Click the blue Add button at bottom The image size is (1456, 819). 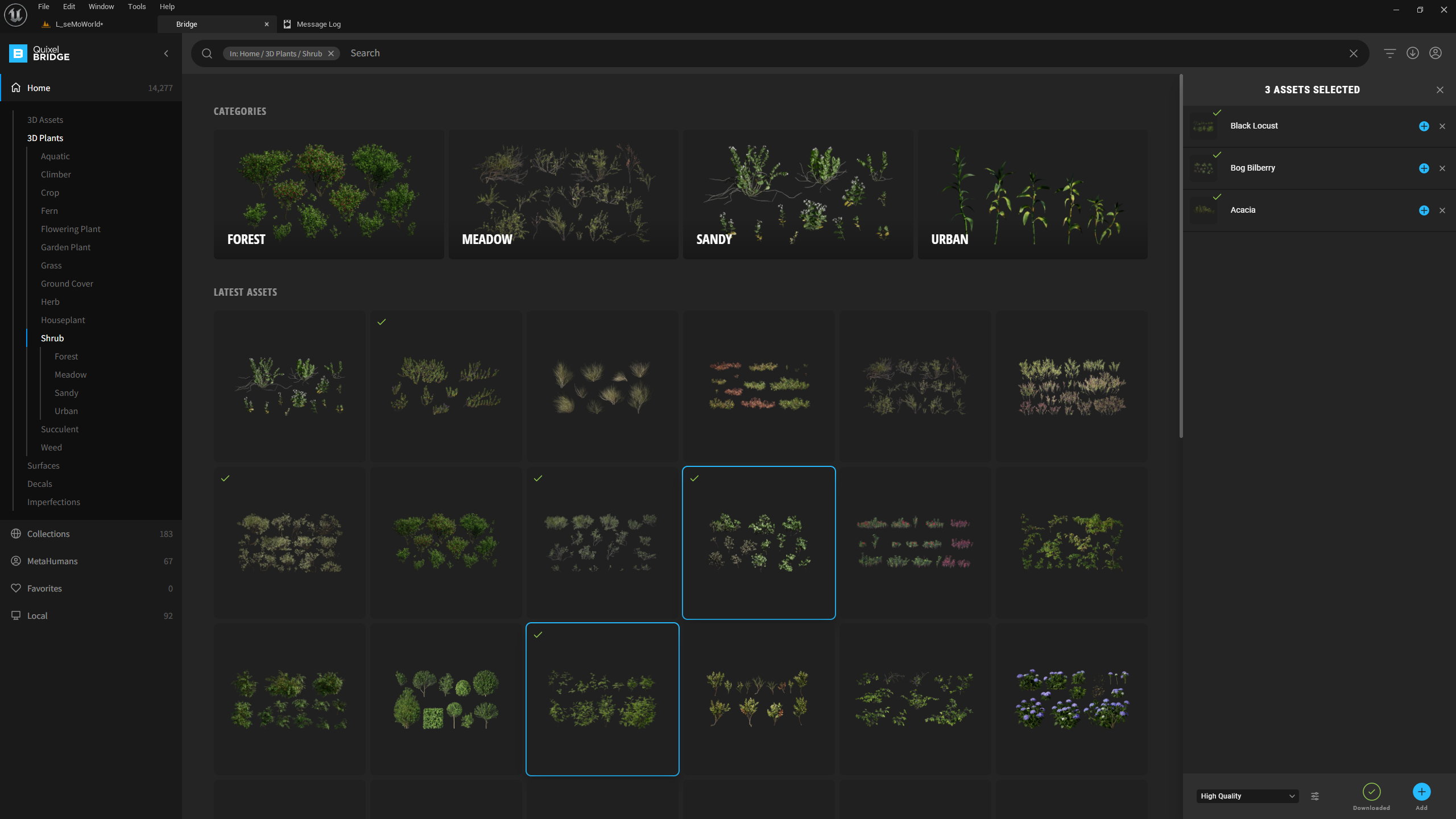tap(1421, 792)
